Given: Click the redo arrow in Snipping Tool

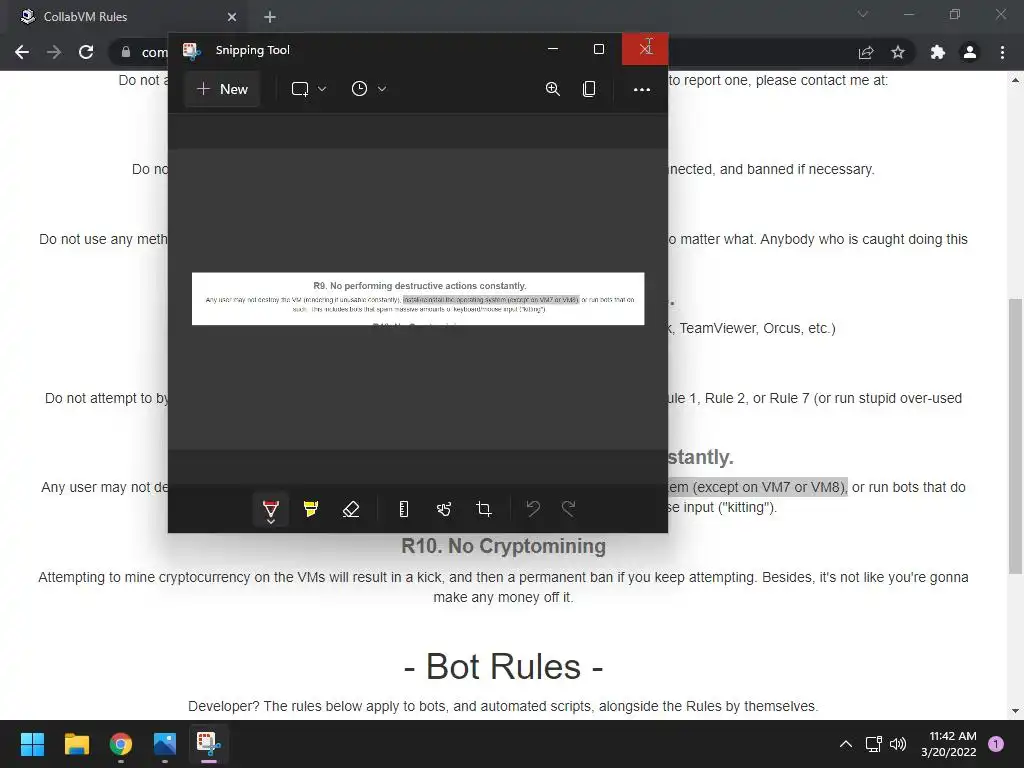Looking at the screenshot, I should (569, 509).
